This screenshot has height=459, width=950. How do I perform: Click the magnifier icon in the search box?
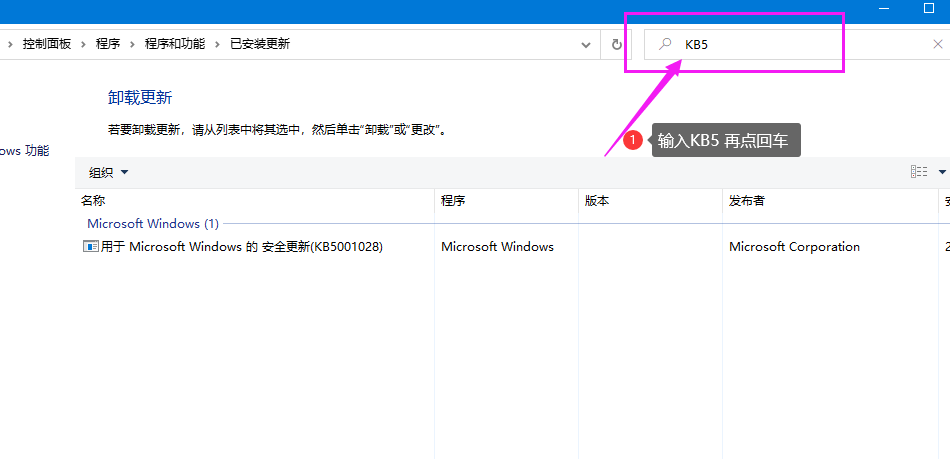665,44
